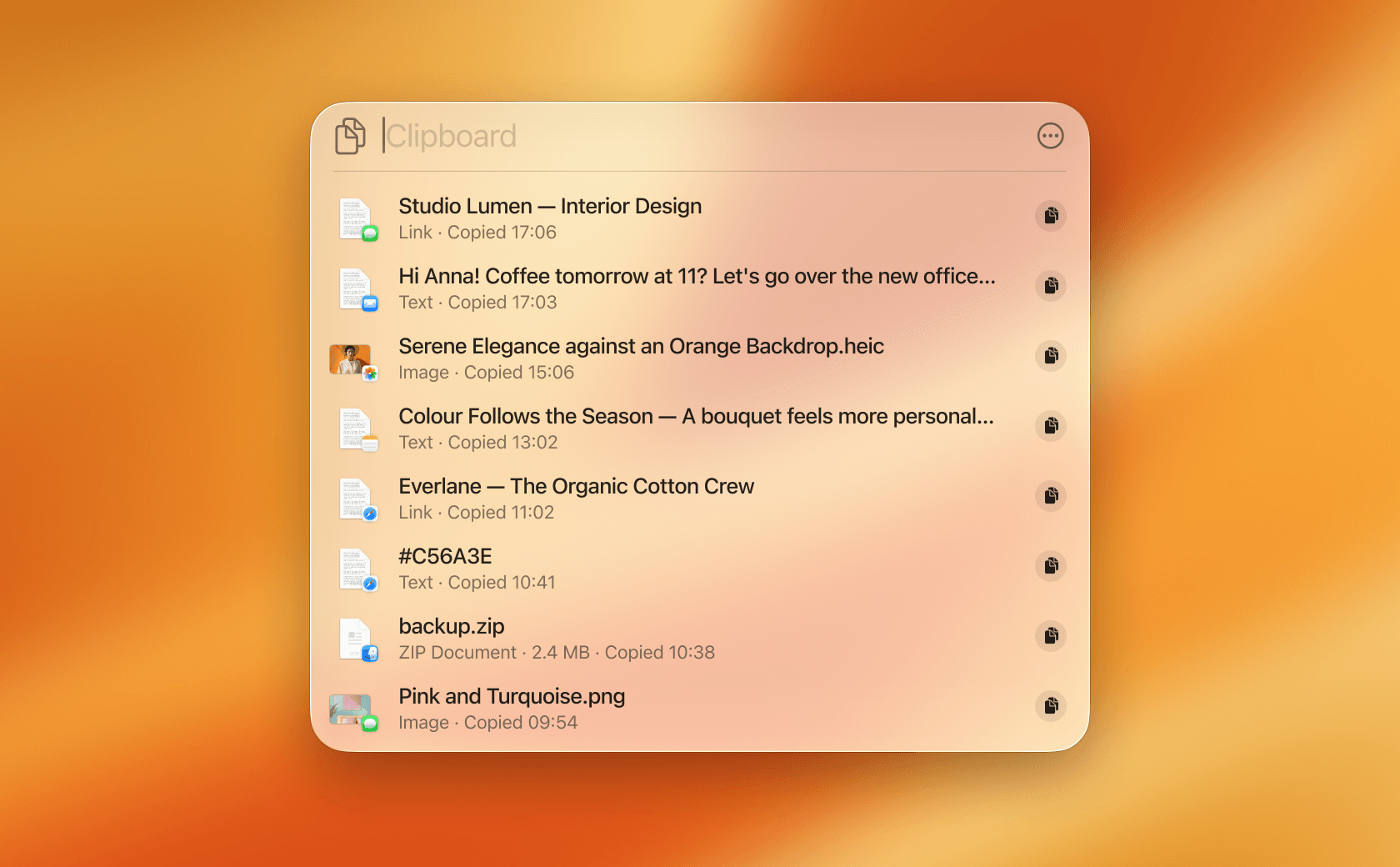Click 'ZIP Document · 2.4 MB · Copied 10:38'
Viewport: 1400px width, 867px height.
557,653
